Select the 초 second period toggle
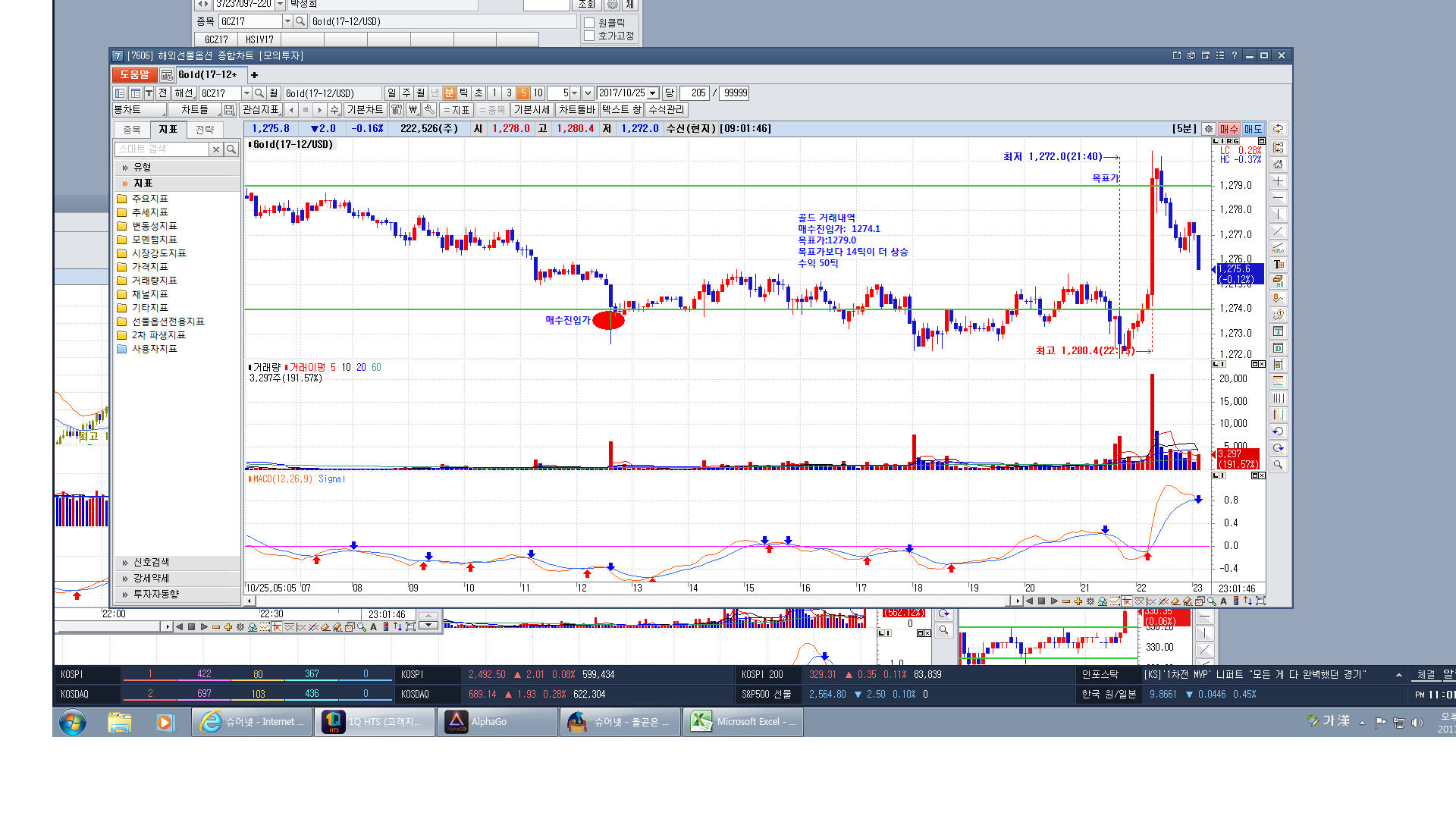This screenshot has width=1456, height=819. tap(479, 93)
